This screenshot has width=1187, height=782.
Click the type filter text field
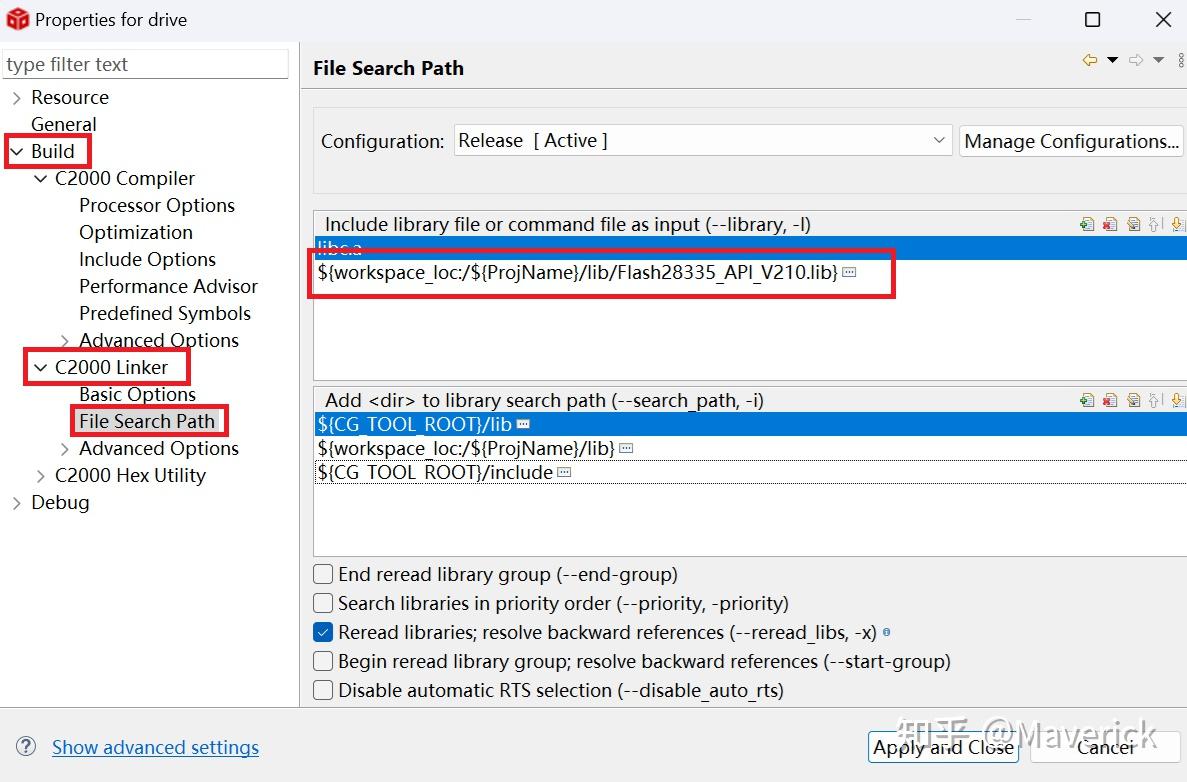[146, 65]
